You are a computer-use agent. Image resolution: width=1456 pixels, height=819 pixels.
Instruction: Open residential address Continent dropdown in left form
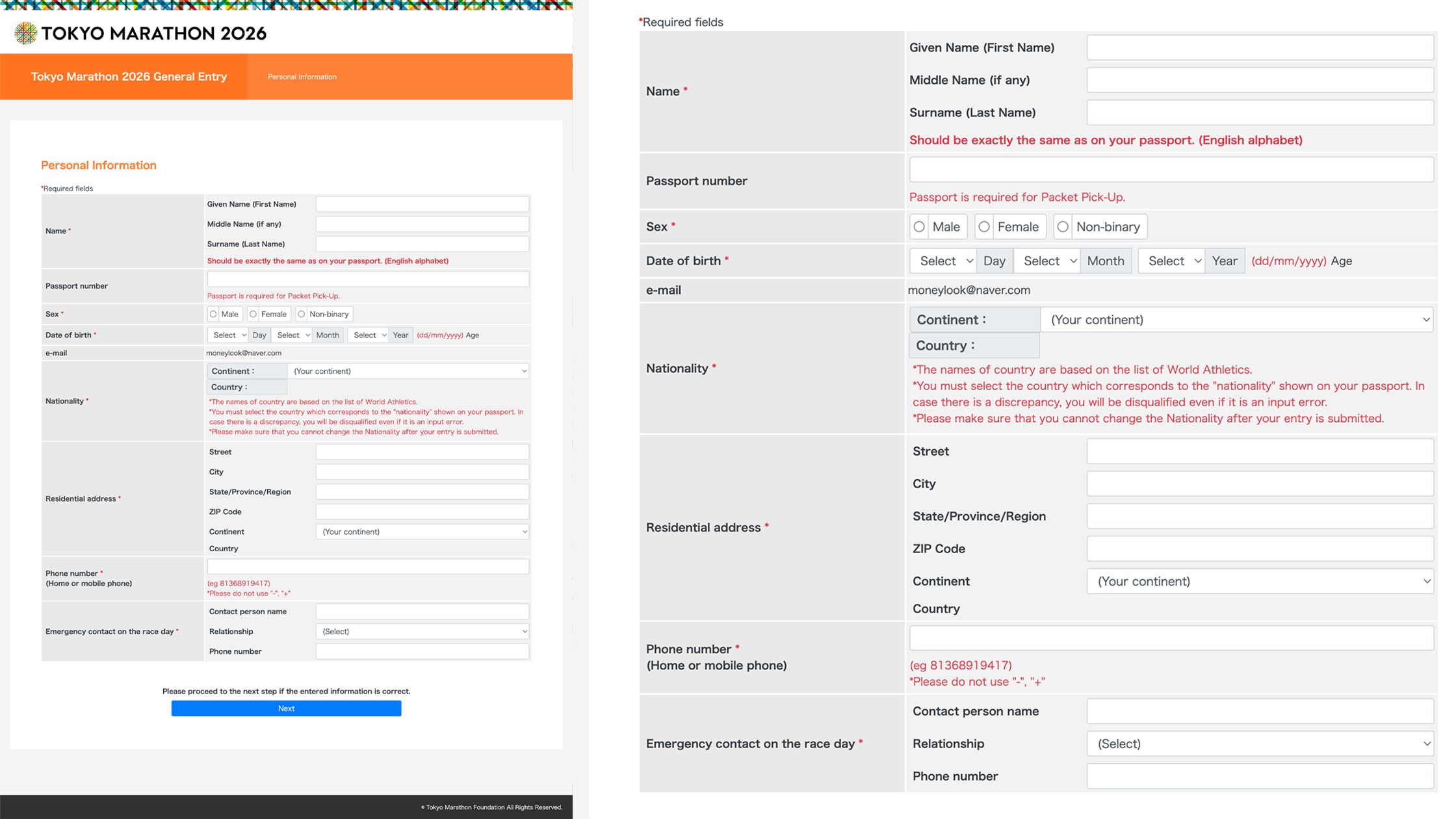[x=422, y=532]
